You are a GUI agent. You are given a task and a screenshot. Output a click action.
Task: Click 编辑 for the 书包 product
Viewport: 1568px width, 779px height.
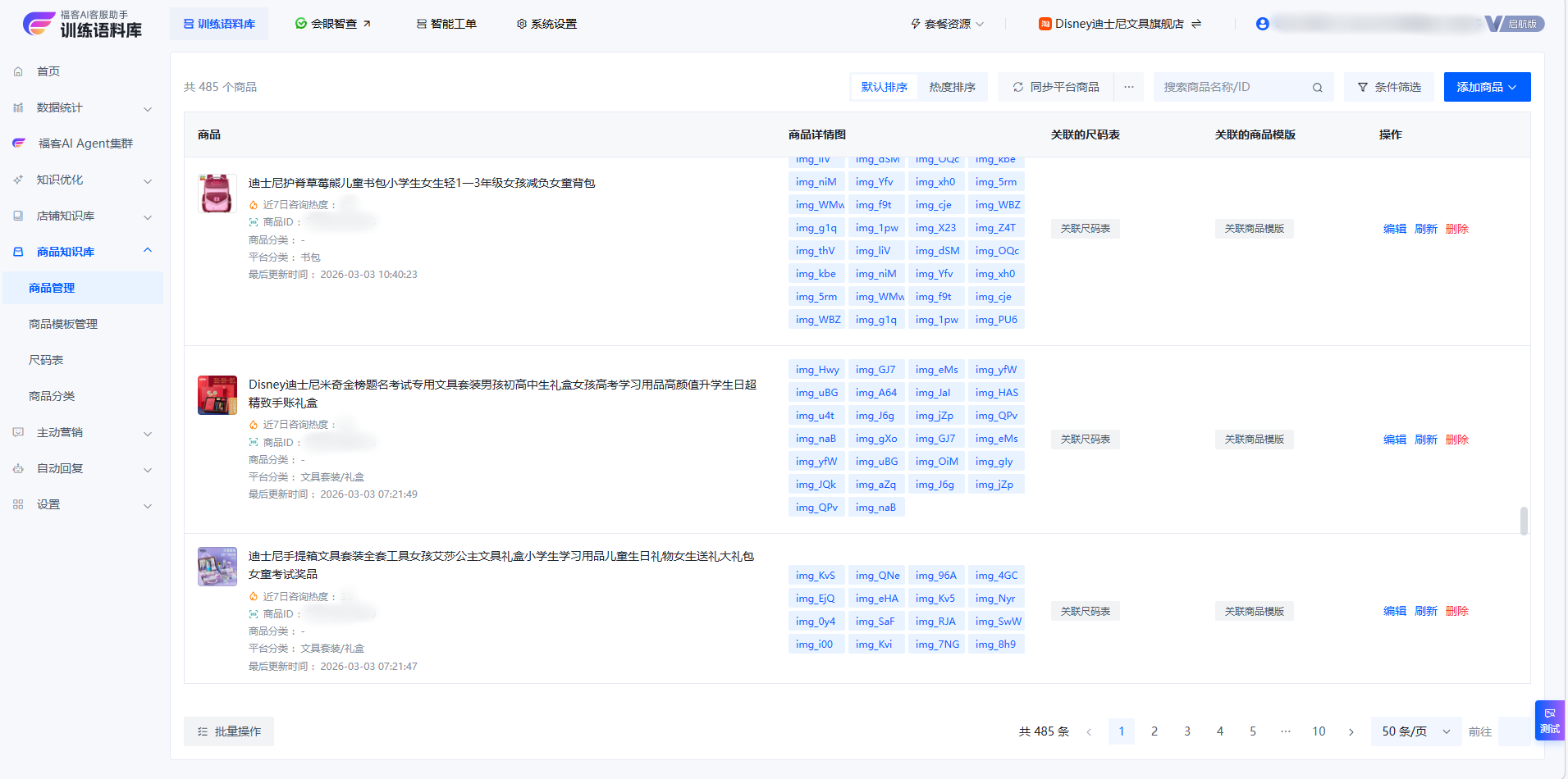1395,229
